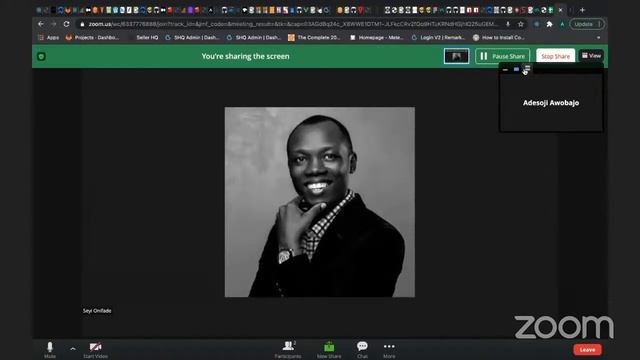
Task: Stop Share on the green bar
Action: (x=555, y=56)
